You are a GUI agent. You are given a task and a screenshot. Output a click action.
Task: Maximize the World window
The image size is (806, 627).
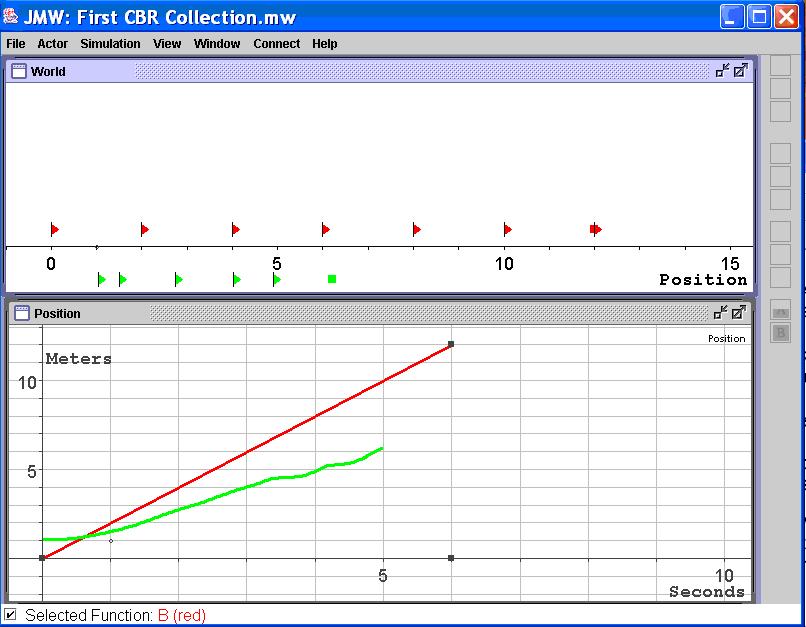click(741, 71)
